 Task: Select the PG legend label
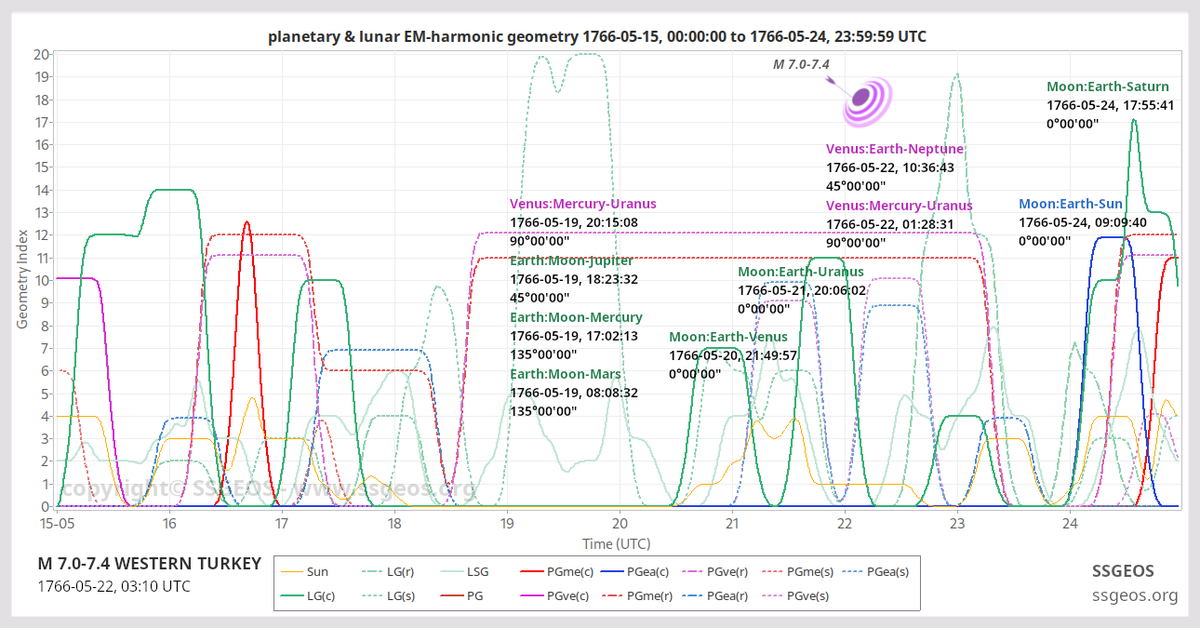tap(473, 596)
